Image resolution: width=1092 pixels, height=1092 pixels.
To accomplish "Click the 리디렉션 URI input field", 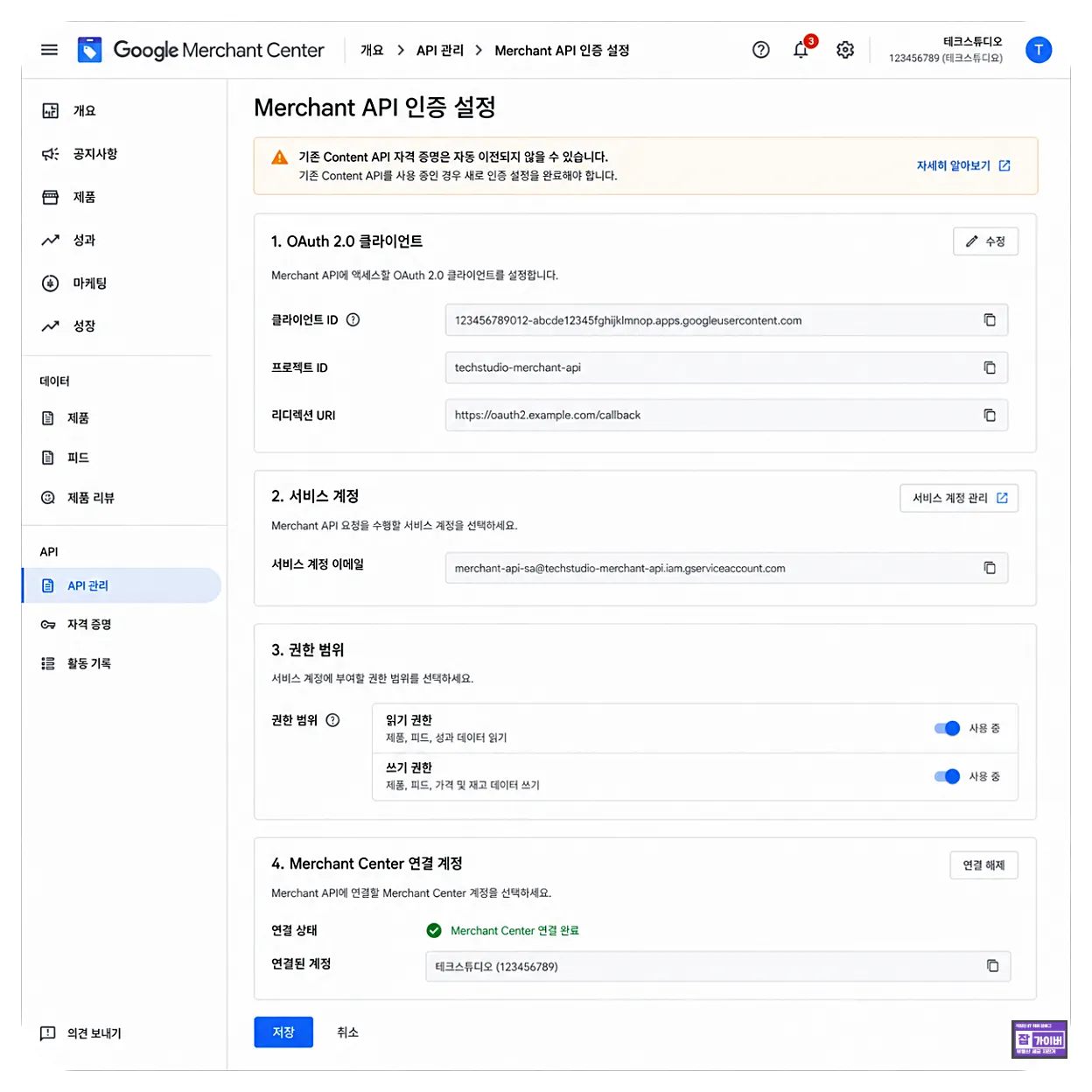I will click(x=726, y=415).
